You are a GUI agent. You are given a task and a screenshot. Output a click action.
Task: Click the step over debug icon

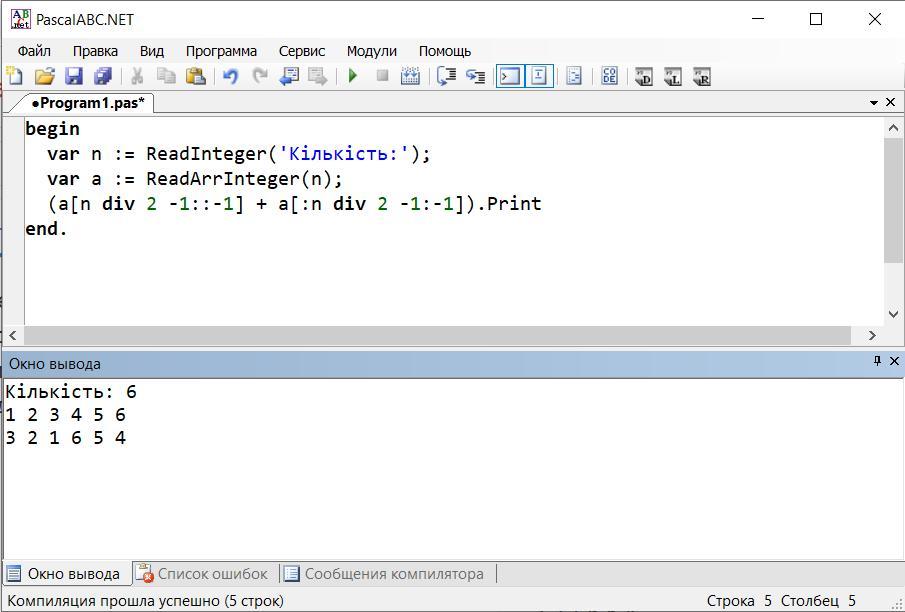coord(446,76)
